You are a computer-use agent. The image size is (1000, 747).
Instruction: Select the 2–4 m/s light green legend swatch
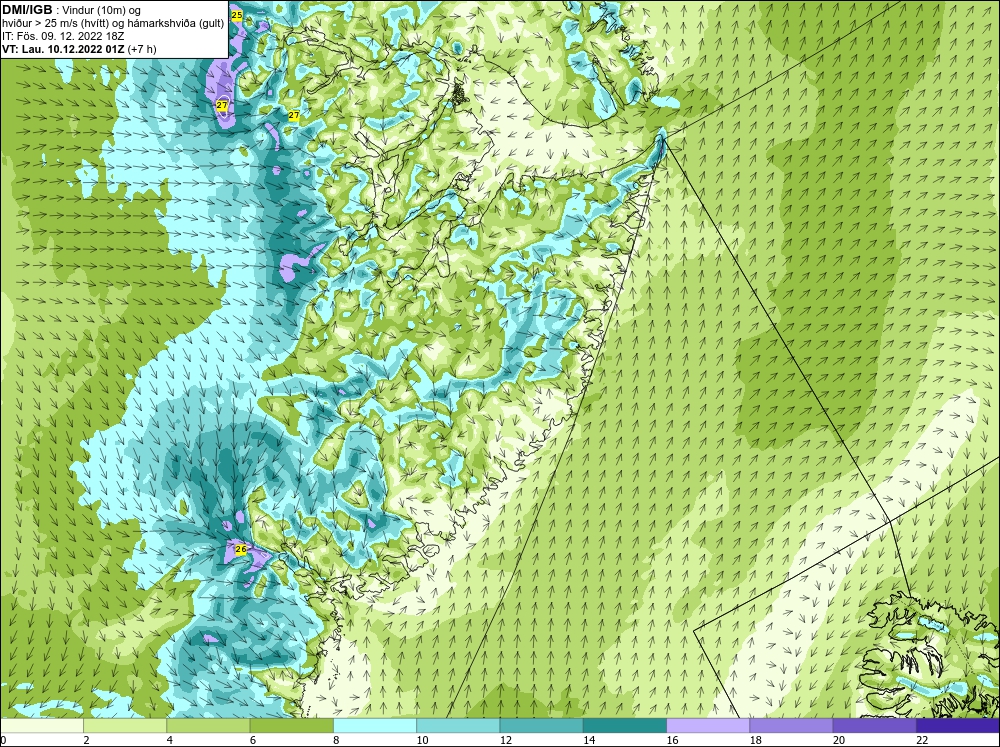(x=125, y=725)
